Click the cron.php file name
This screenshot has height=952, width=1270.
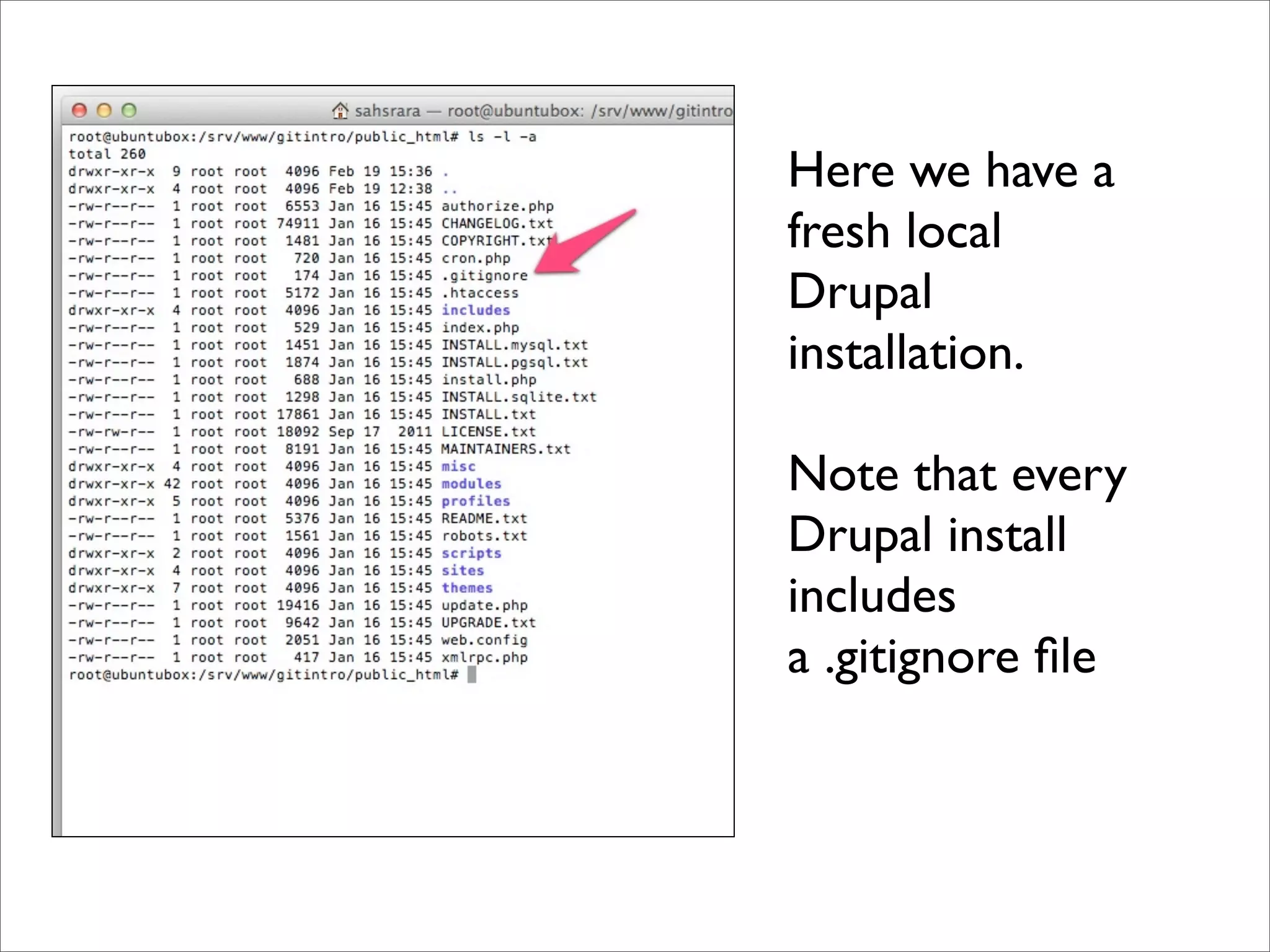(x=476, y=258)
